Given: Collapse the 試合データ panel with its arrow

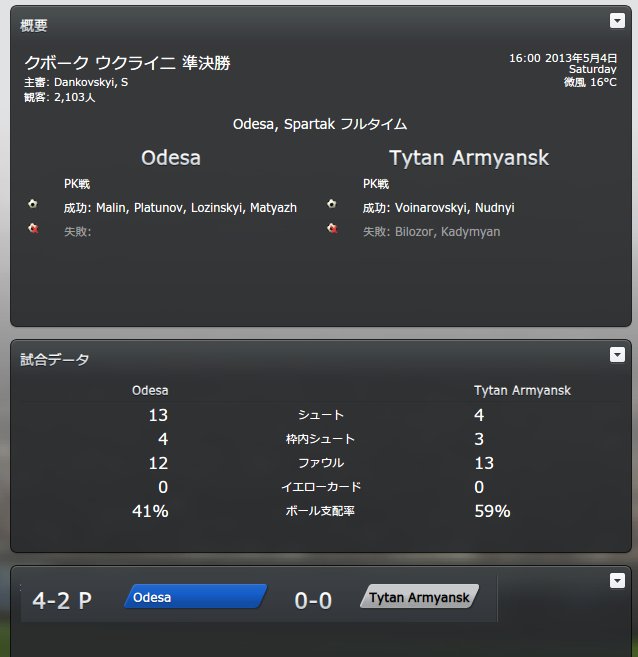Looking at the screenshot, I should [617, 355].
